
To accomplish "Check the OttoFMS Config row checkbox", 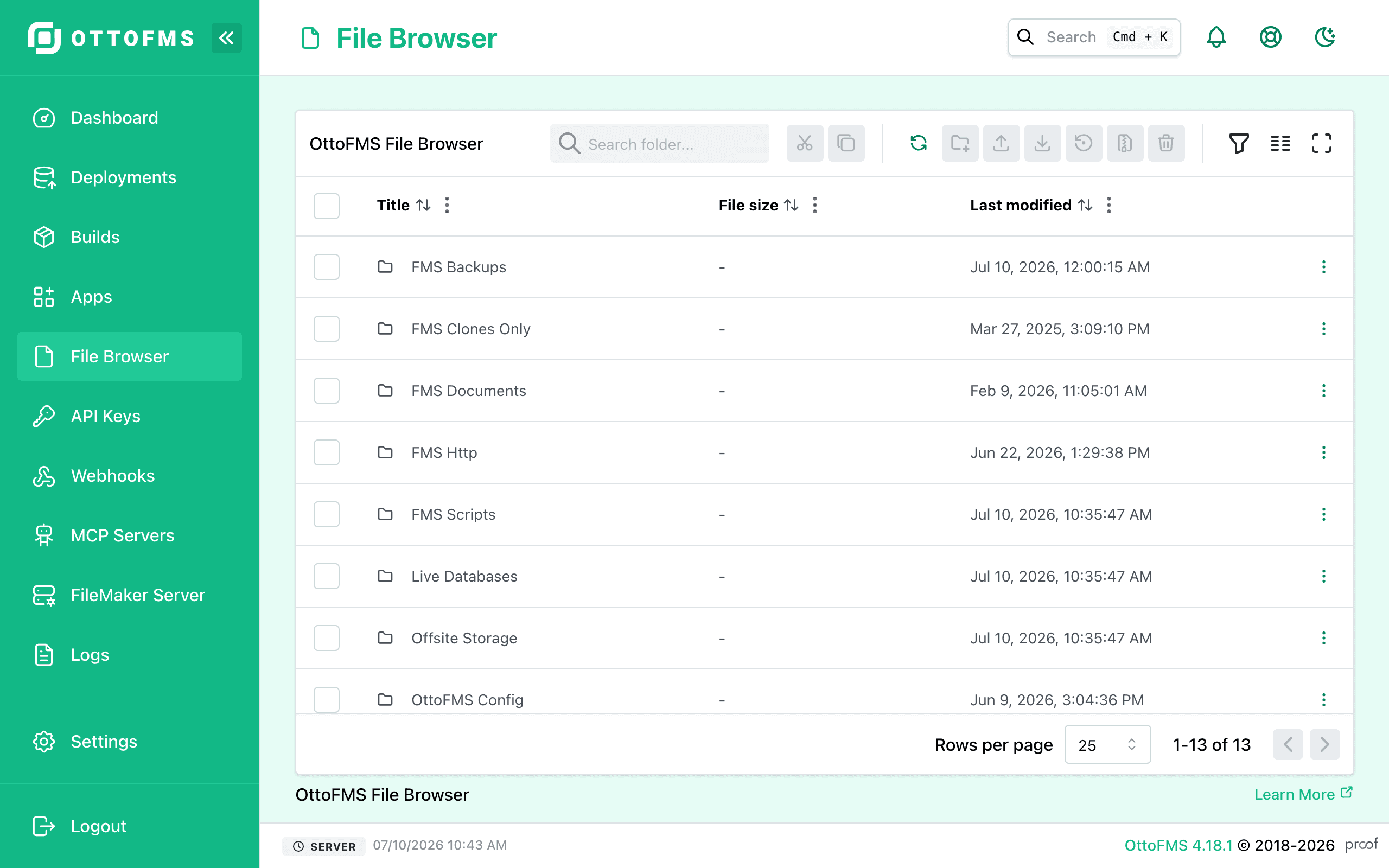I will coord(327,700).
